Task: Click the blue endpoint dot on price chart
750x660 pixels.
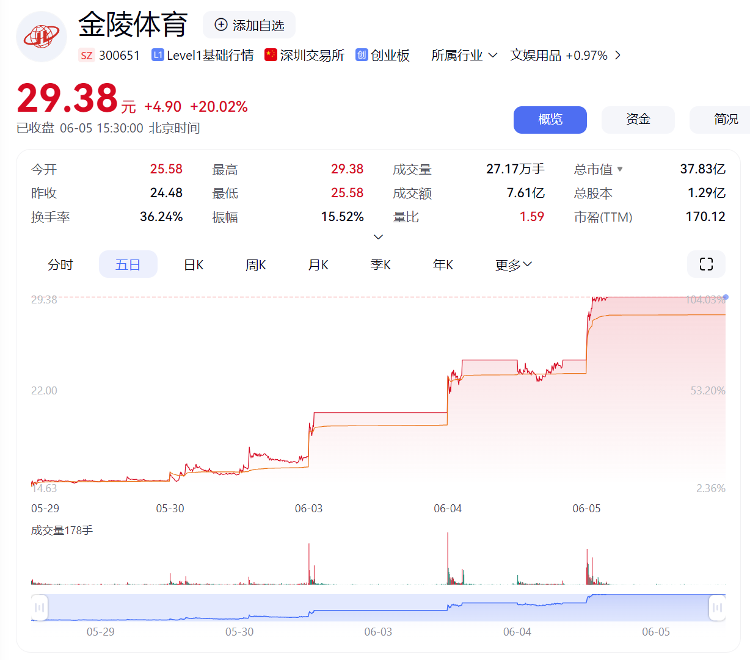Action: click(726, 297)
